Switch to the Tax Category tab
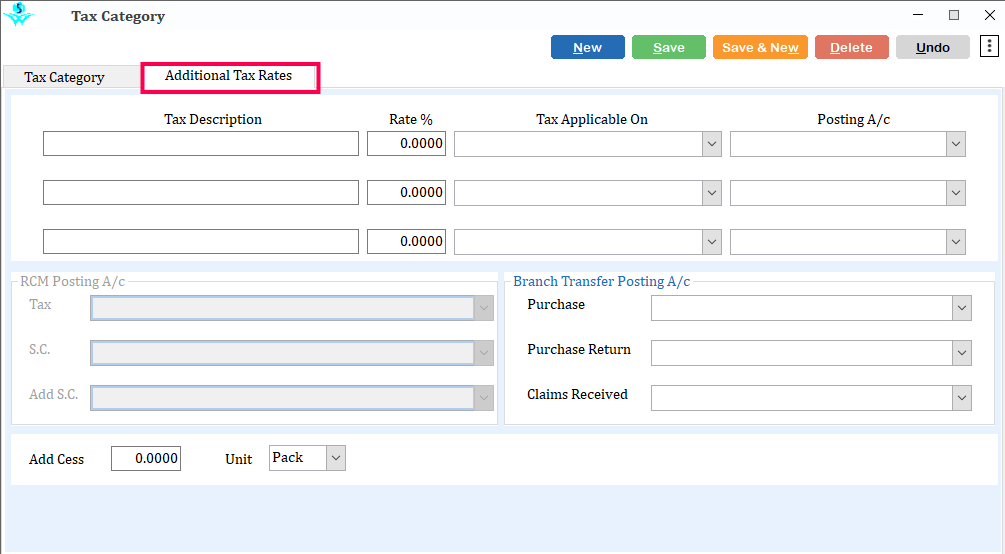This screenshot has height=554, width=1005. 65,77
